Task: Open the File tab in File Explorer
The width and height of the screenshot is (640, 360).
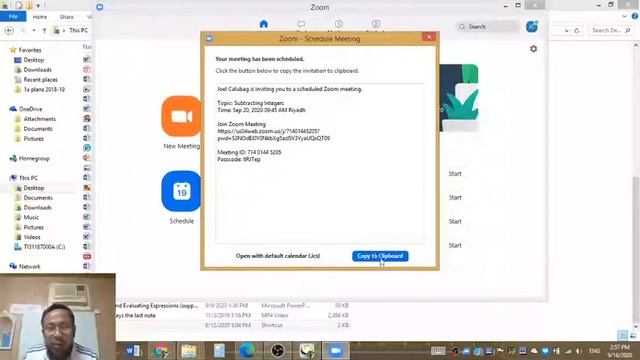Action: pos(13,16)
